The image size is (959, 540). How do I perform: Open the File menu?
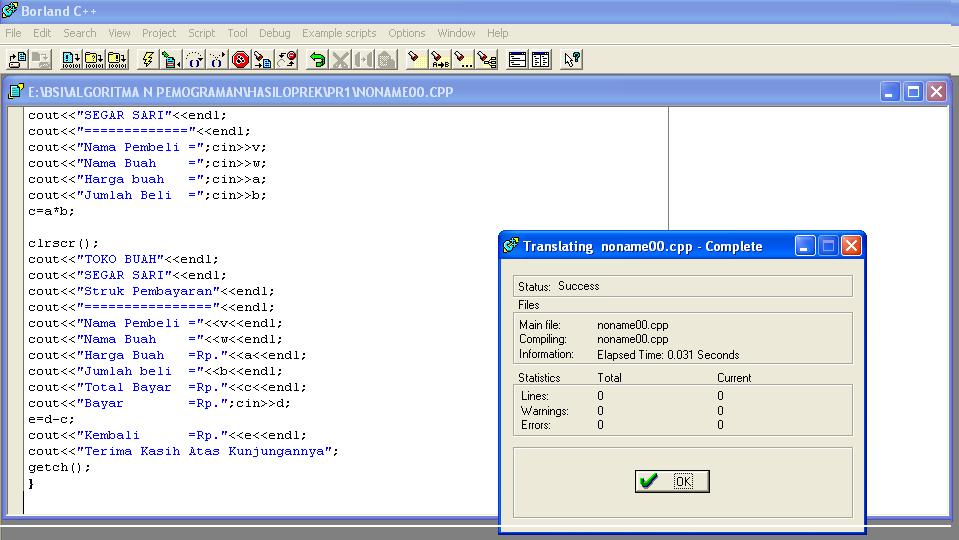click(x=13, y=33)
